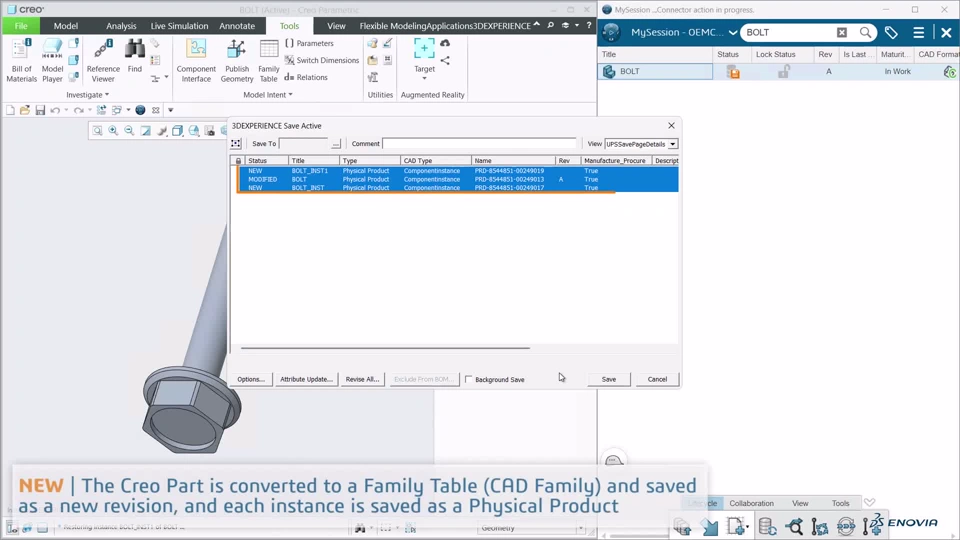Click the Save To browse button
The height and width of the screenshot is (540, 960).
pos(336,144)
